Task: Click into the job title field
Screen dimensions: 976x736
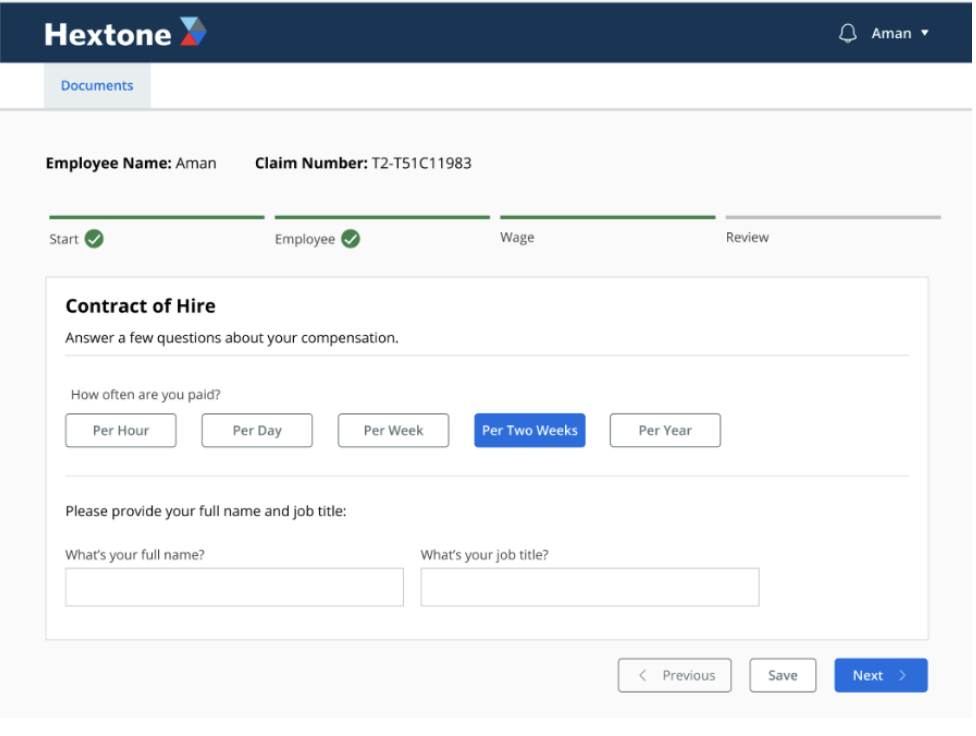Action: [x=589, y=587]
